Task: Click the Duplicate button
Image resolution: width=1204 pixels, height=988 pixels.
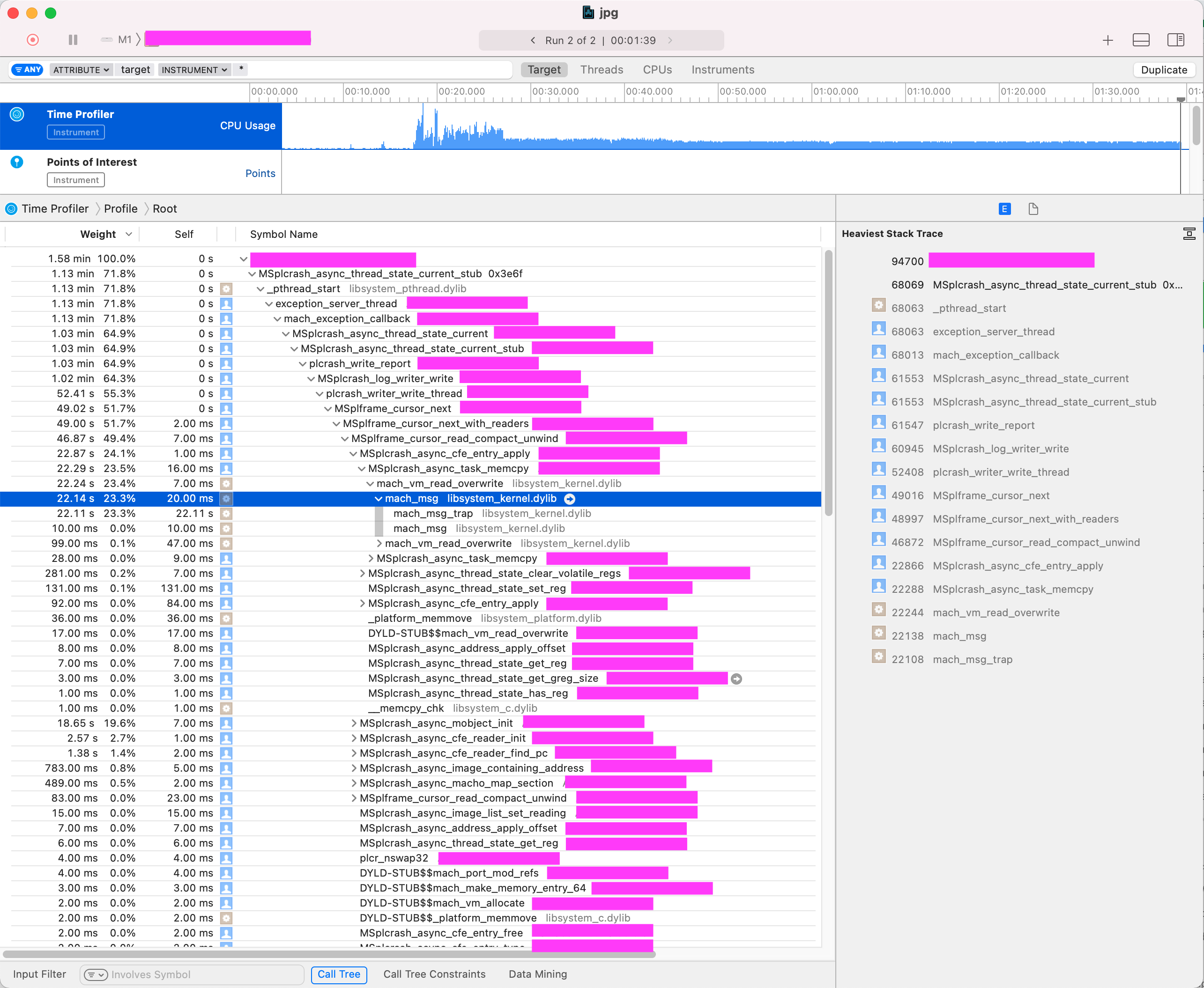Action: tap(1164, 69)
